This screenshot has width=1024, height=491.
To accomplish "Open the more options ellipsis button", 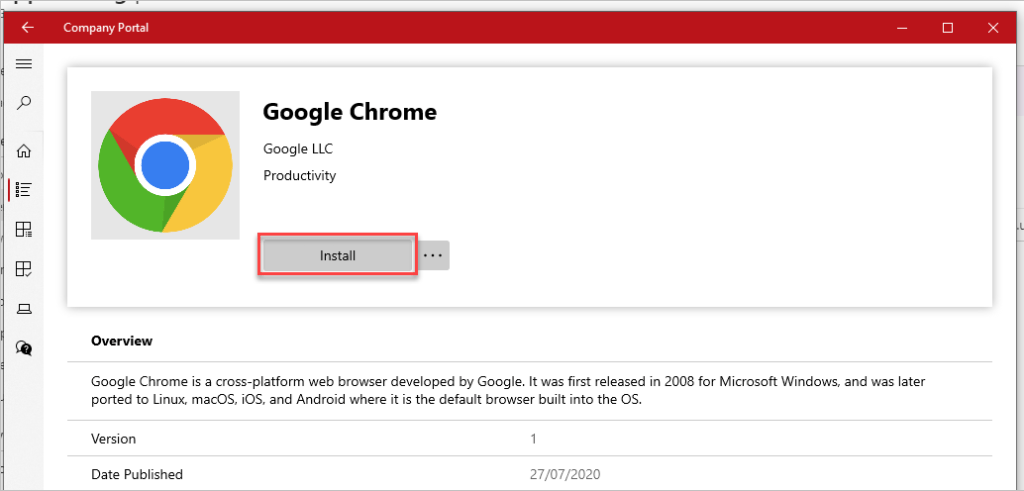I will [432, 255].
